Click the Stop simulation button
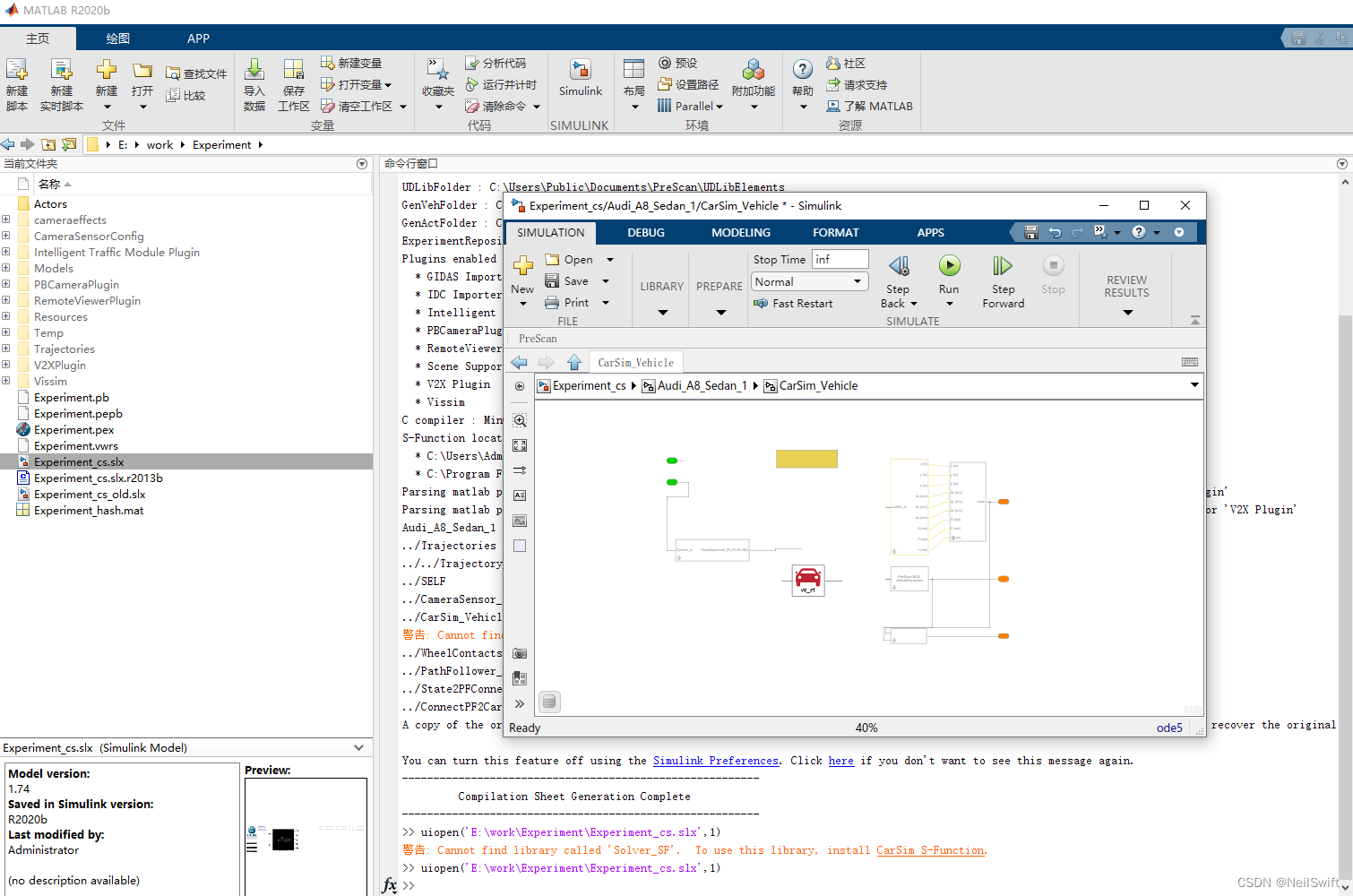Image resolution: width=1353 pixels, height=896 pixels. click(1053, 266)
